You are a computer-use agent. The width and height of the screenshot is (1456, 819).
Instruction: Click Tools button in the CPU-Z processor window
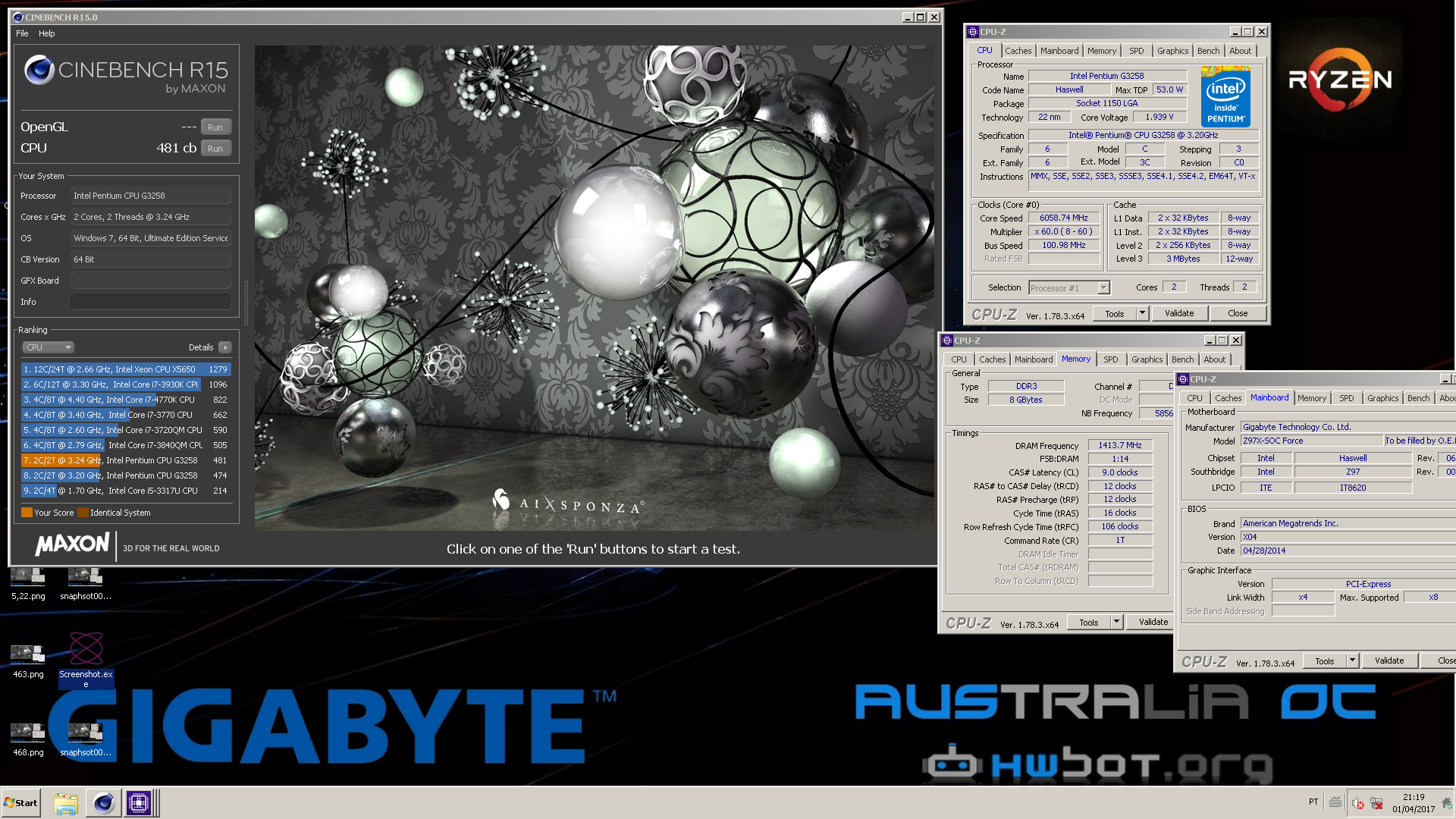tap(1115, 314)
